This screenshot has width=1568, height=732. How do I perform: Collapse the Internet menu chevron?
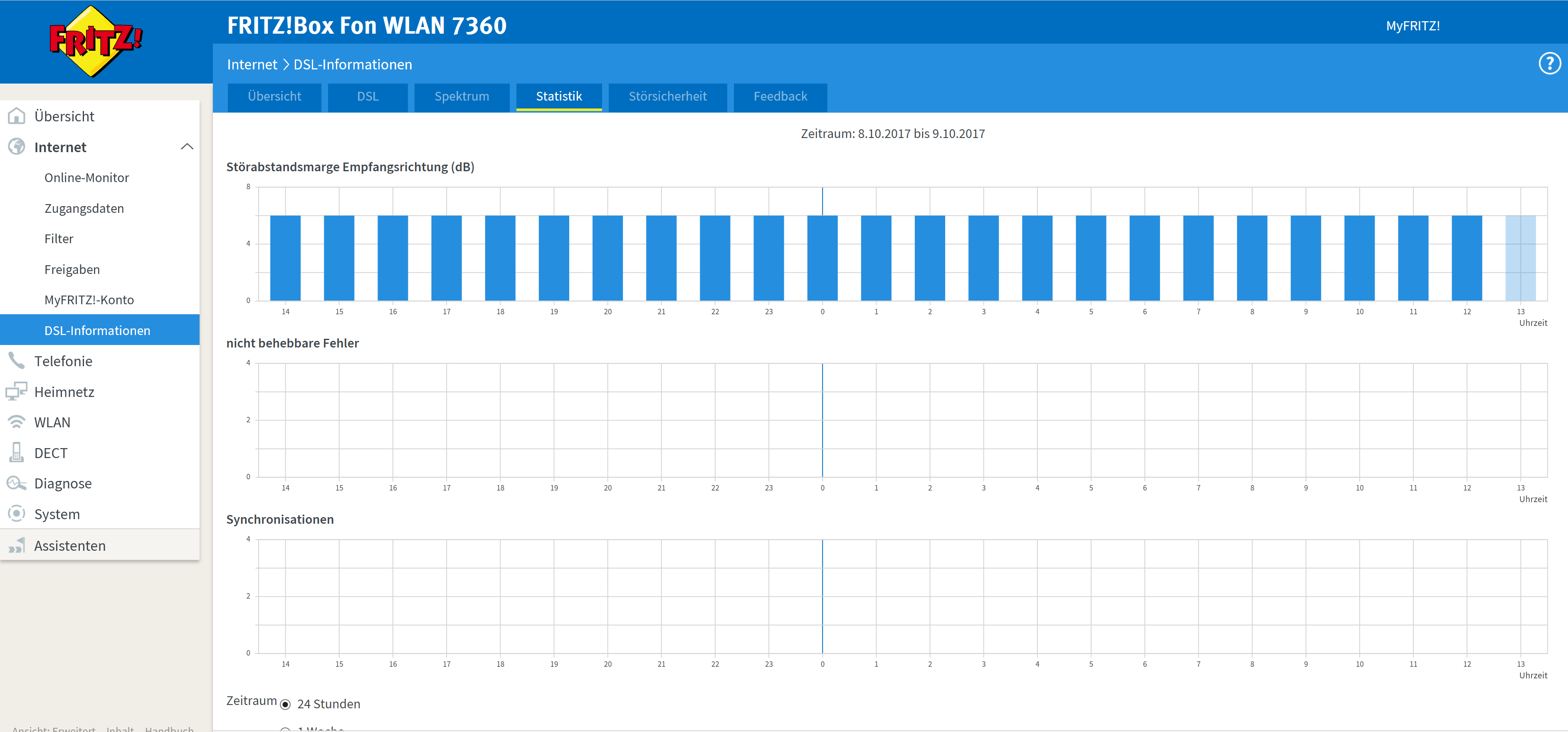pos(187,147)
